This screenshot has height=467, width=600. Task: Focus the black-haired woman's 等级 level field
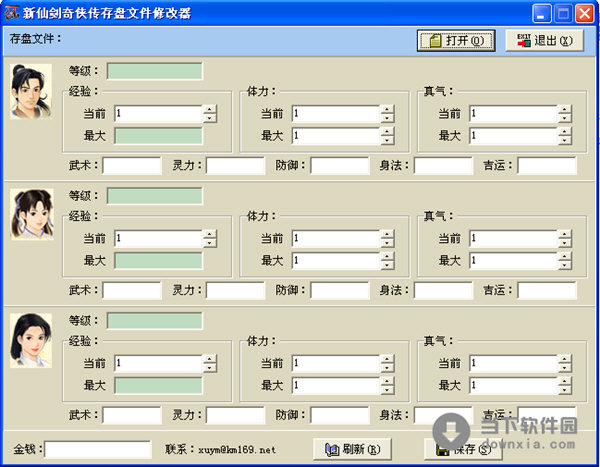(155, 321)
